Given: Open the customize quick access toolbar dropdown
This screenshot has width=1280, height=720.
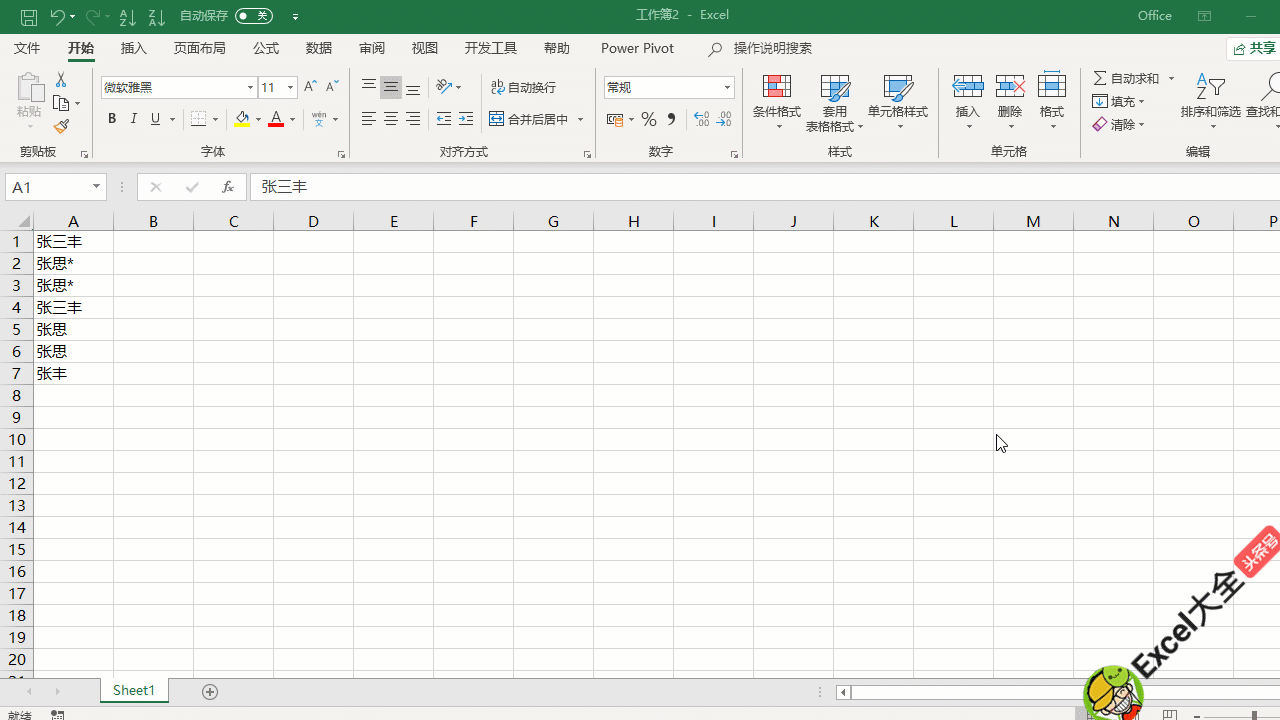Looking at the screenshot, I should (295, 17).
